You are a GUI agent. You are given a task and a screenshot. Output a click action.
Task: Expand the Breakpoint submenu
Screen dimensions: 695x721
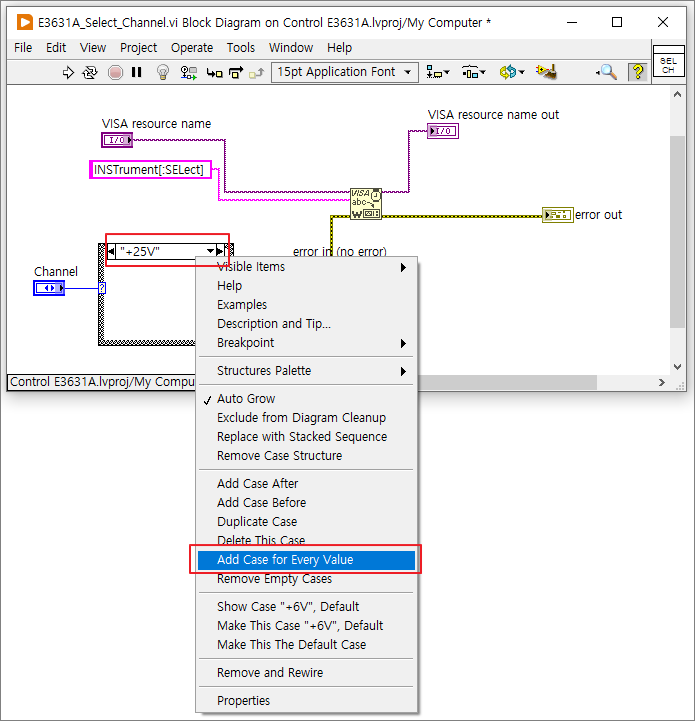(x=307, y=343)
